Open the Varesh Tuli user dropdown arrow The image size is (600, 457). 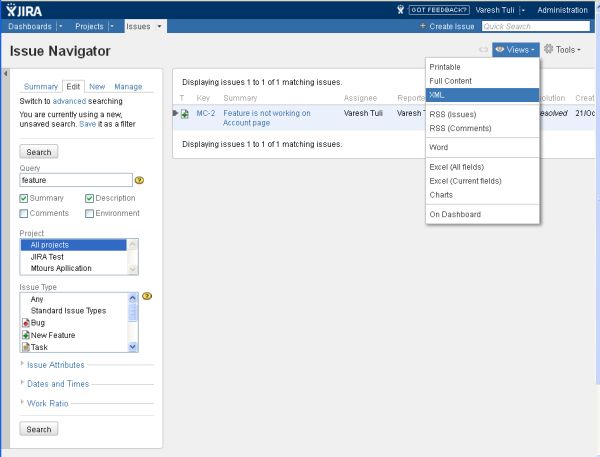pyautogui.click(x=523, y=10)
